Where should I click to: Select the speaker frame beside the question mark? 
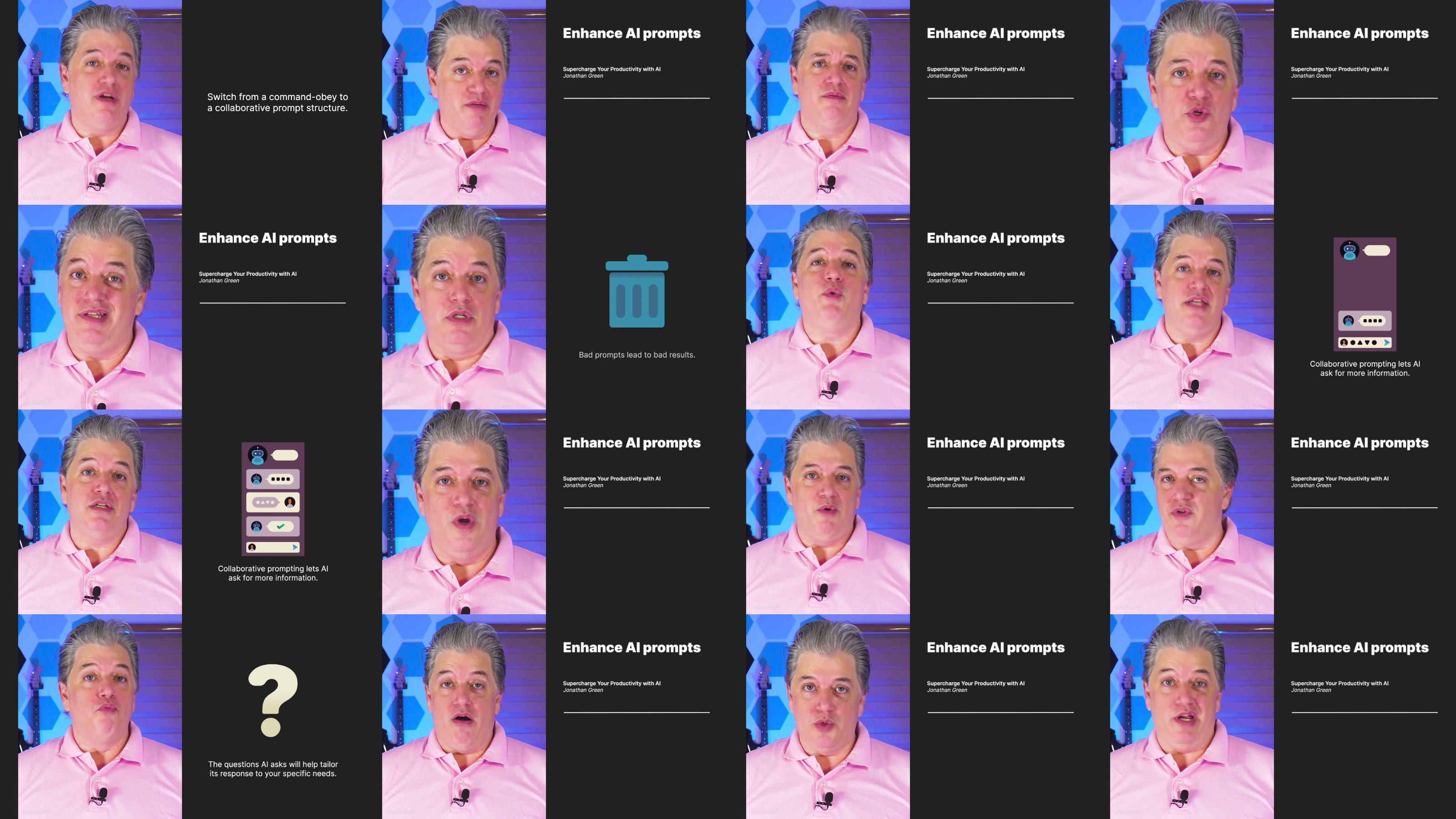point(100,716)
